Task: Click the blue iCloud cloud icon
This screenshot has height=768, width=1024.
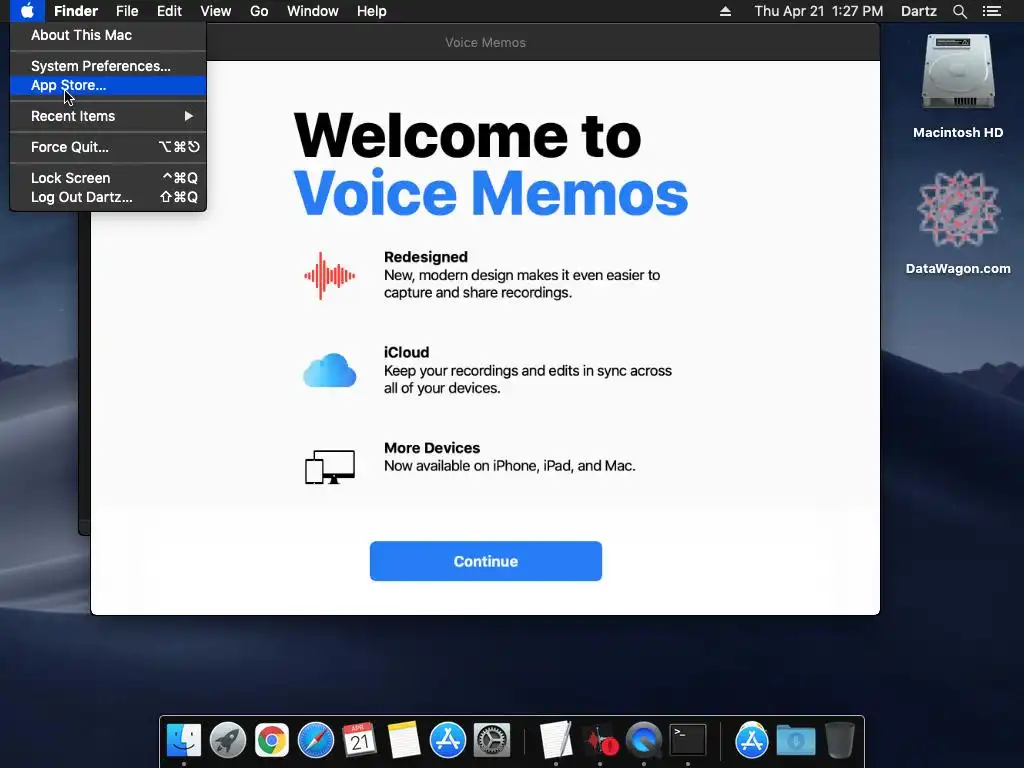Action: coord(330,370)
